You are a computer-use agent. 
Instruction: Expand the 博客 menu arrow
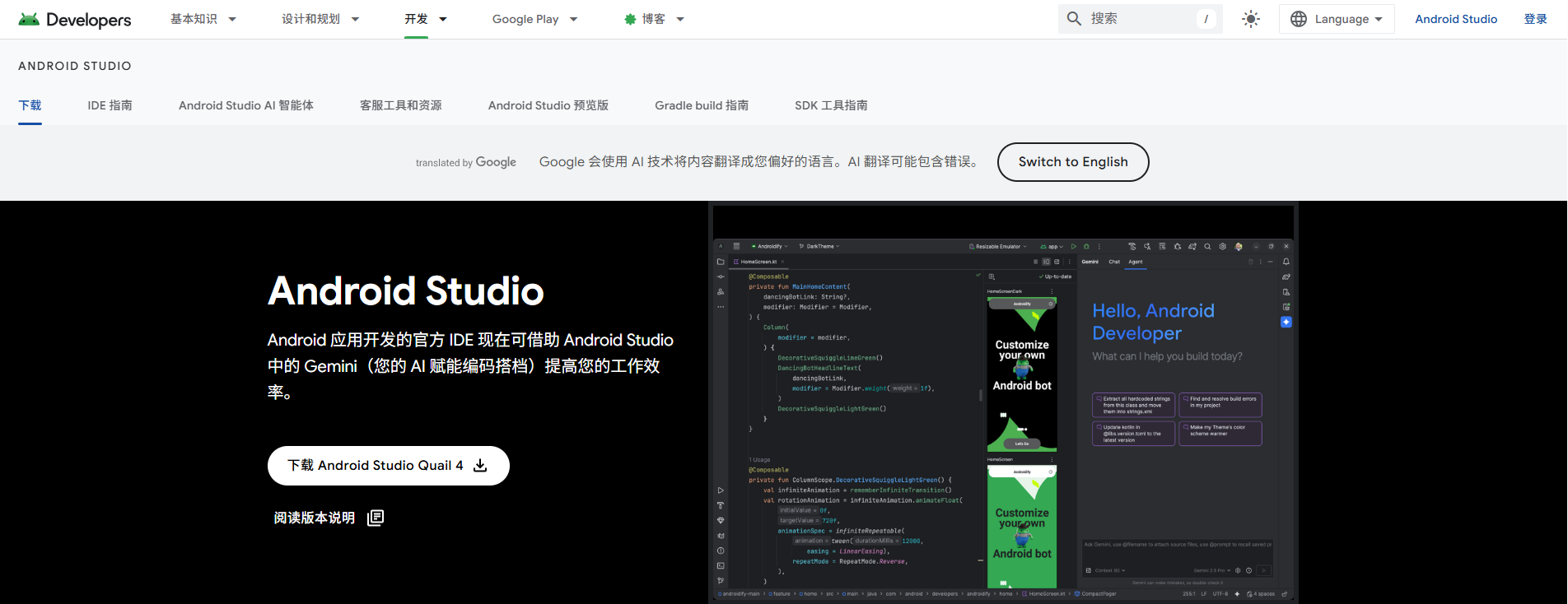coord(680,19)
